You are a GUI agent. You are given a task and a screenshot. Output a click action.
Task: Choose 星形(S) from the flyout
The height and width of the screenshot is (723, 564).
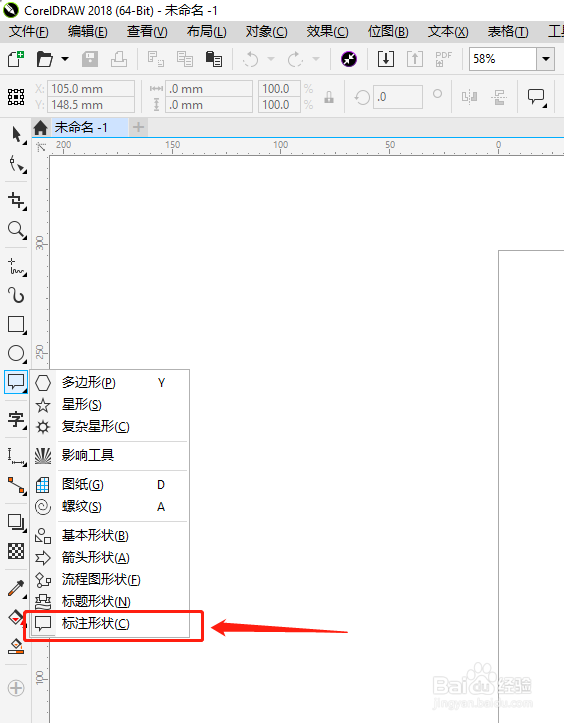click(111, 404)
